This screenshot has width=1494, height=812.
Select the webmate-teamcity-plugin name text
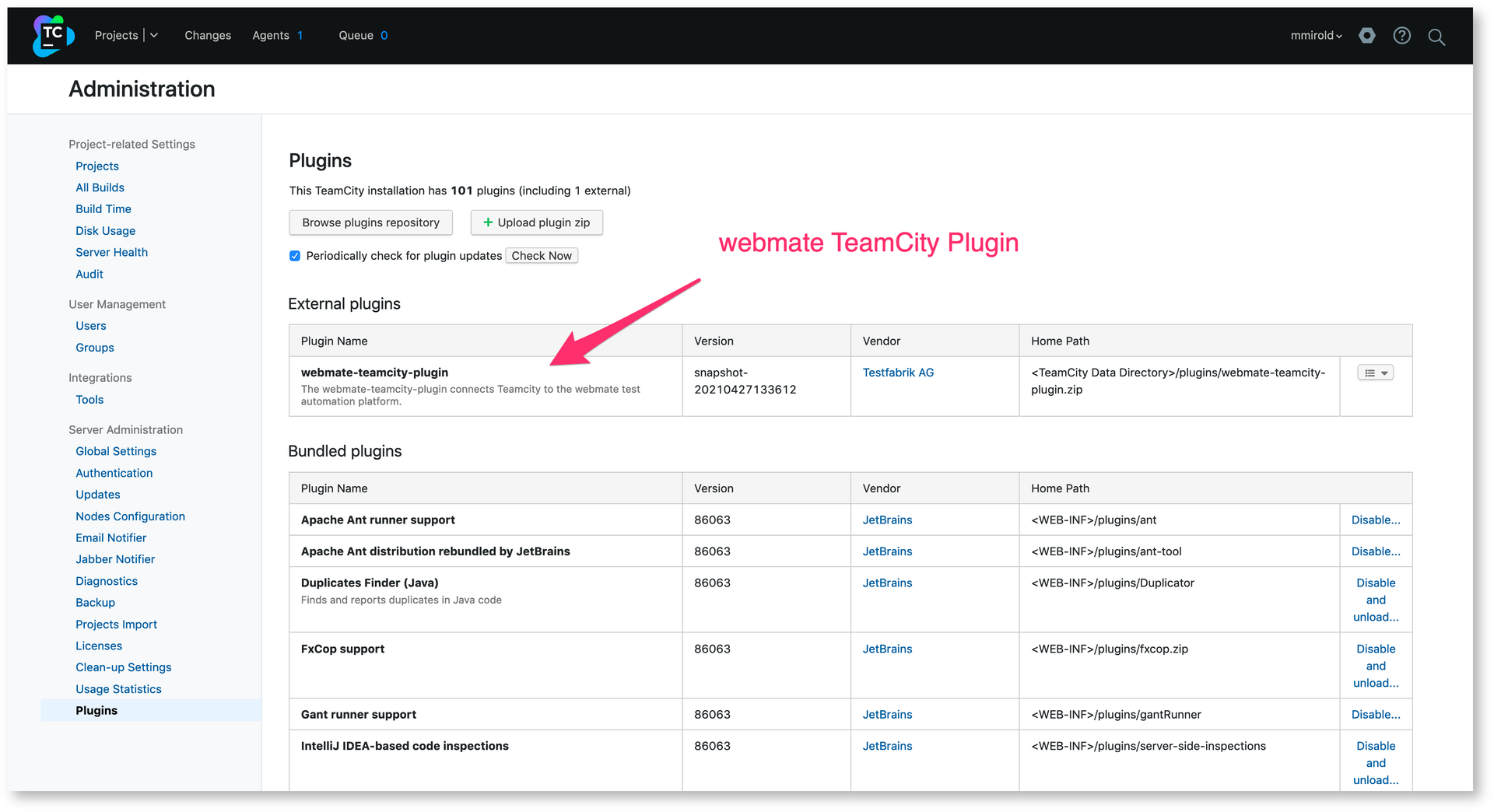click(x=374, y=373)
